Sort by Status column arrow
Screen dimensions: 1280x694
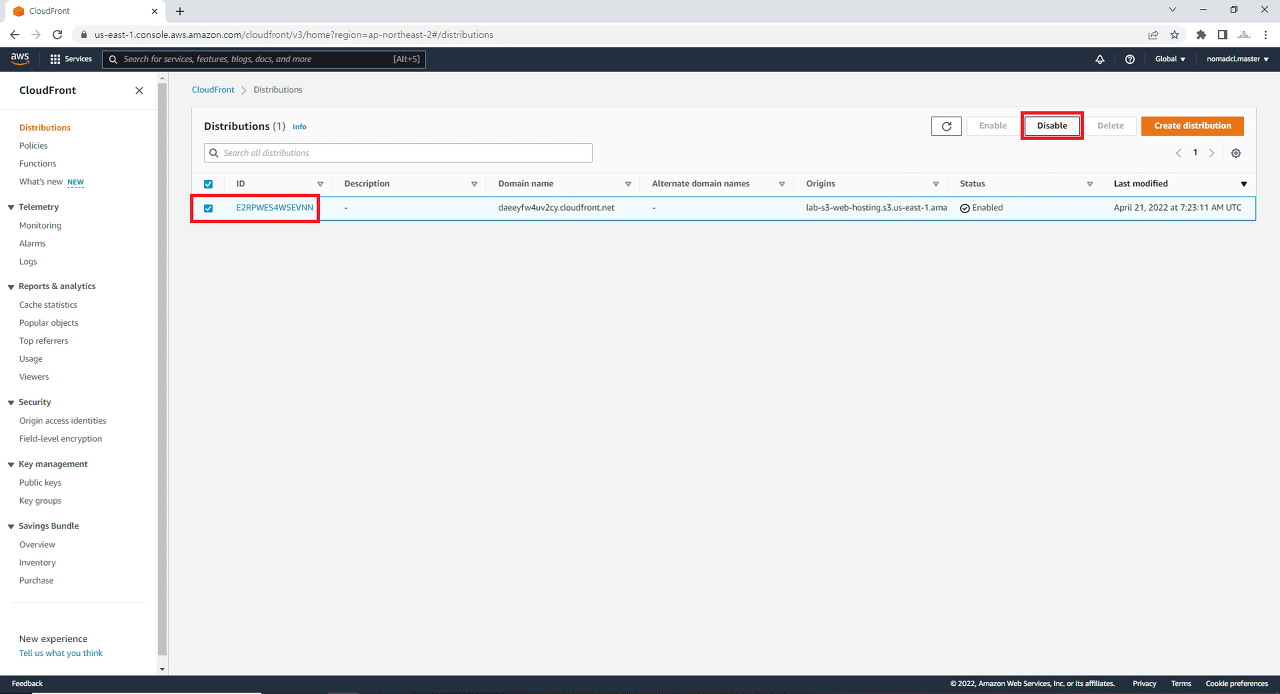[x=1090, y=184]
